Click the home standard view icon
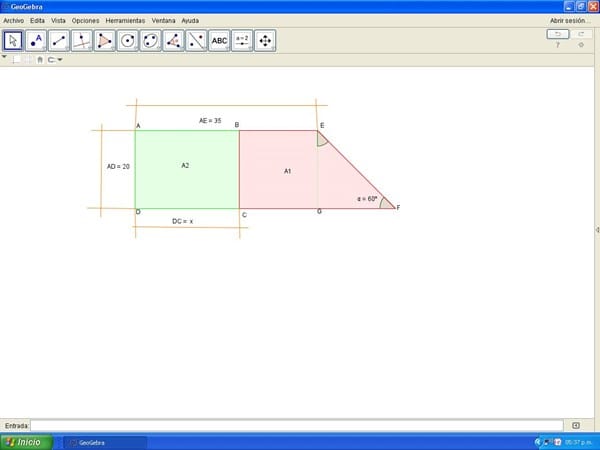This screenshot has height=450, width=600. tap(40, 60)
